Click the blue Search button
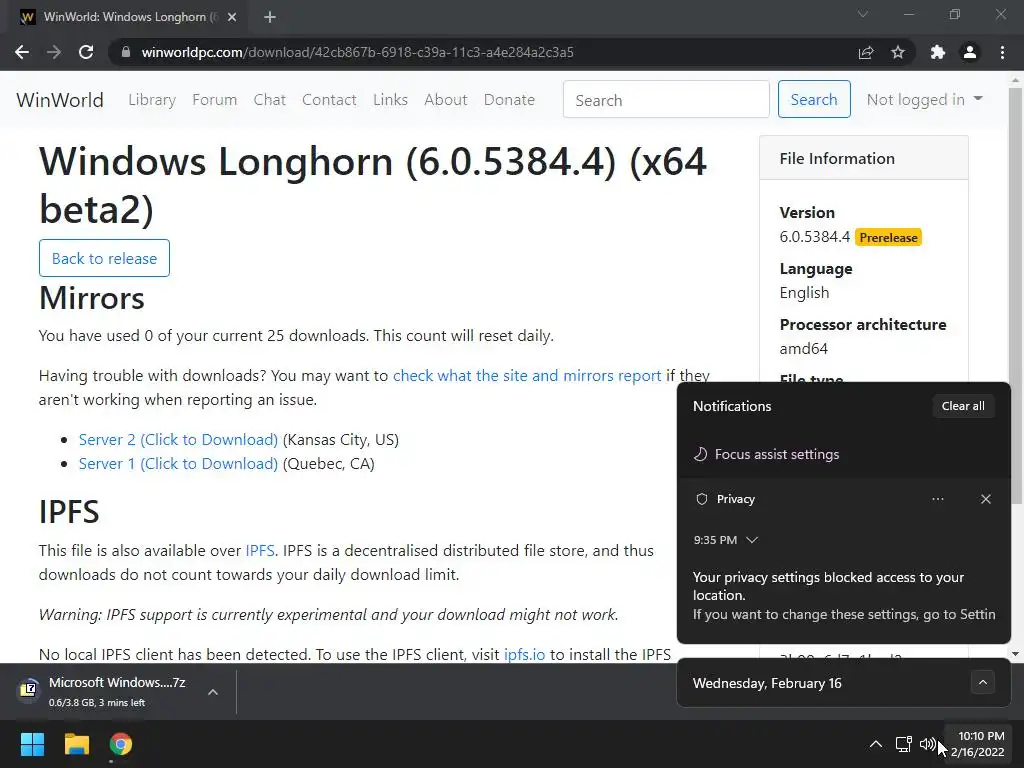The height and width of the screenshot is (768, 1024). (x=814, y=99)
